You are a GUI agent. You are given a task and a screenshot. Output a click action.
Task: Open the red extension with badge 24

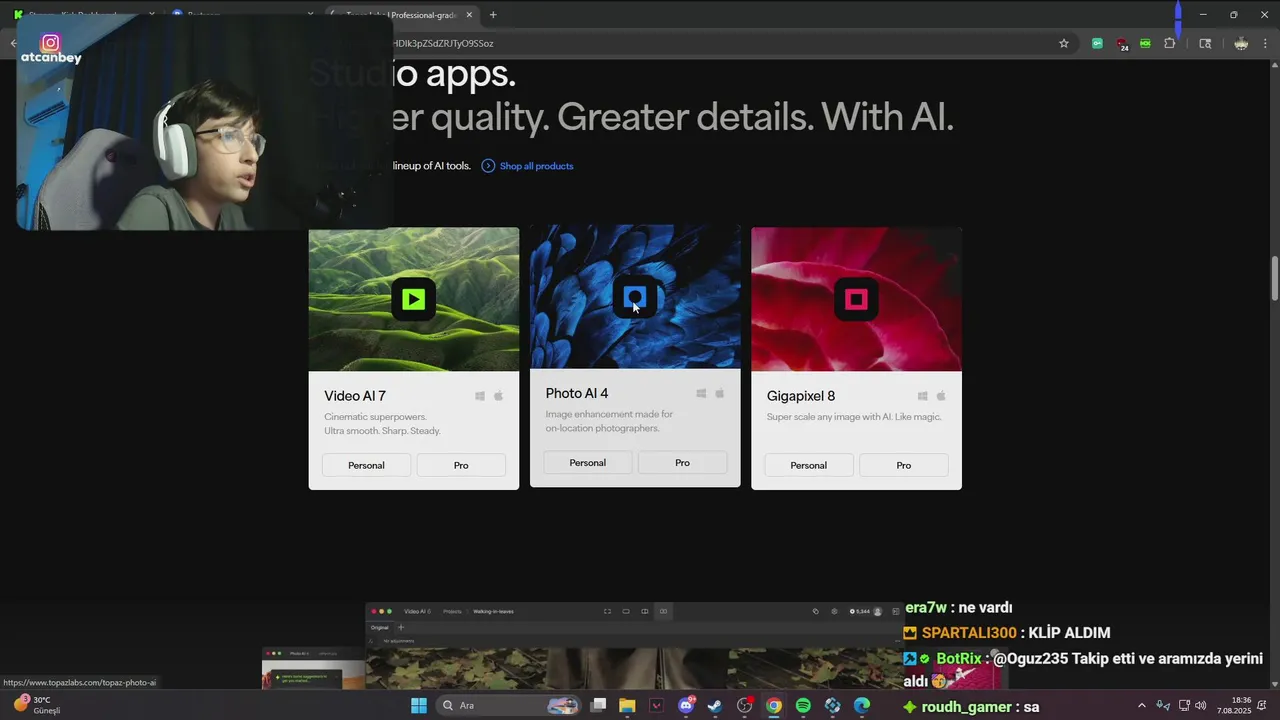(1122, 44)
